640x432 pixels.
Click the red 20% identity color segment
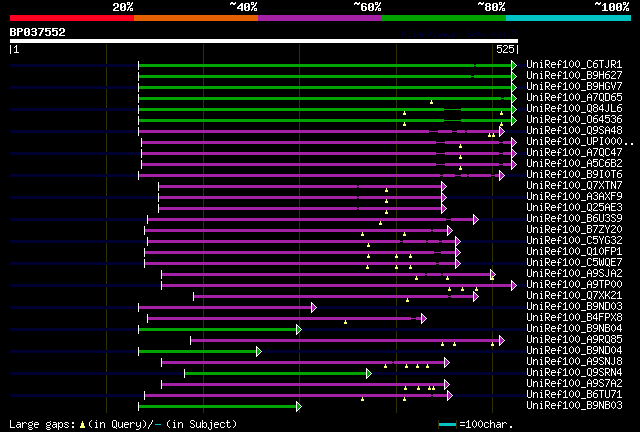72,18
